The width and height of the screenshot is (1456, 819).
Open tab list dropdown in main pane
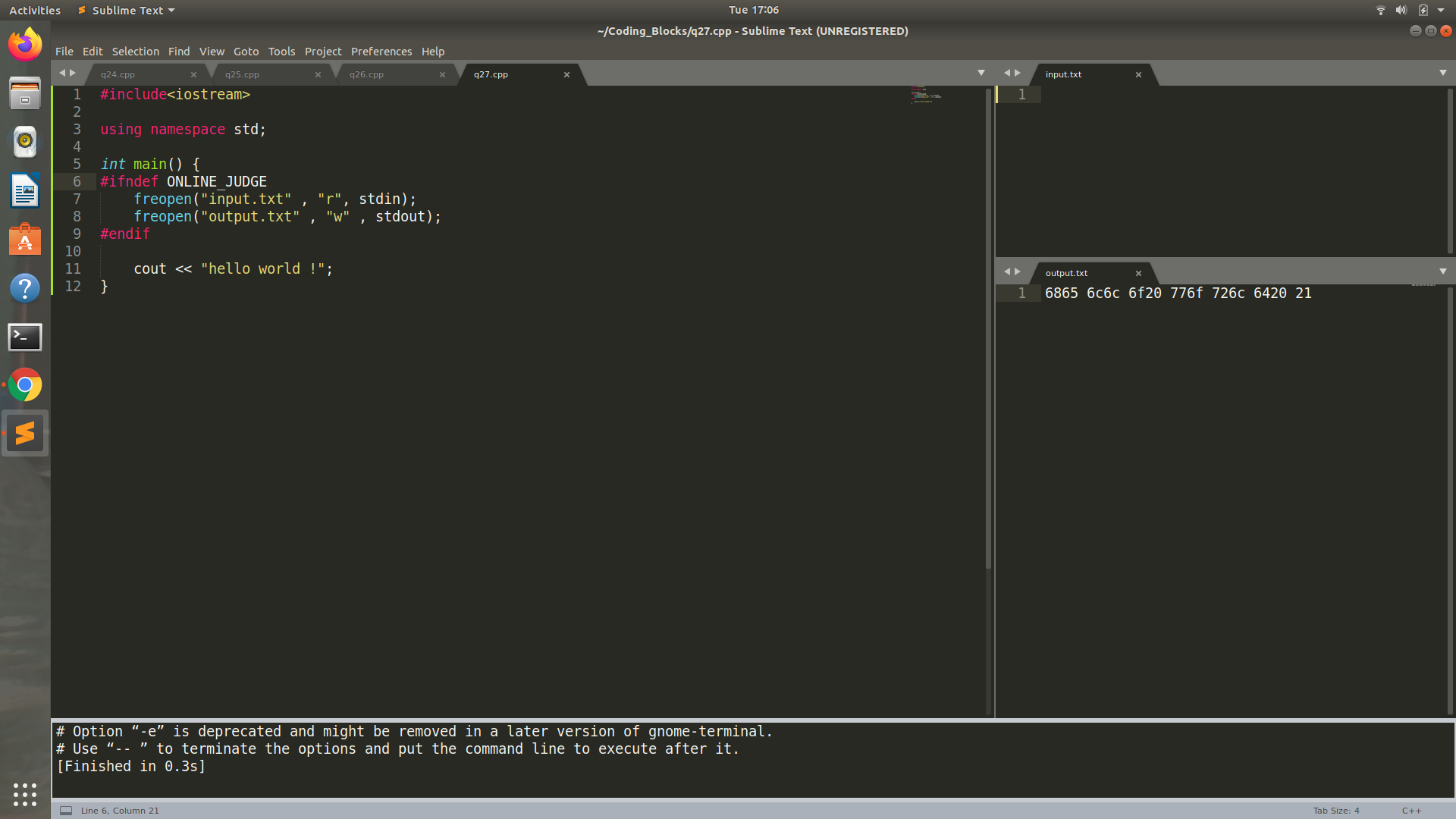981,73
